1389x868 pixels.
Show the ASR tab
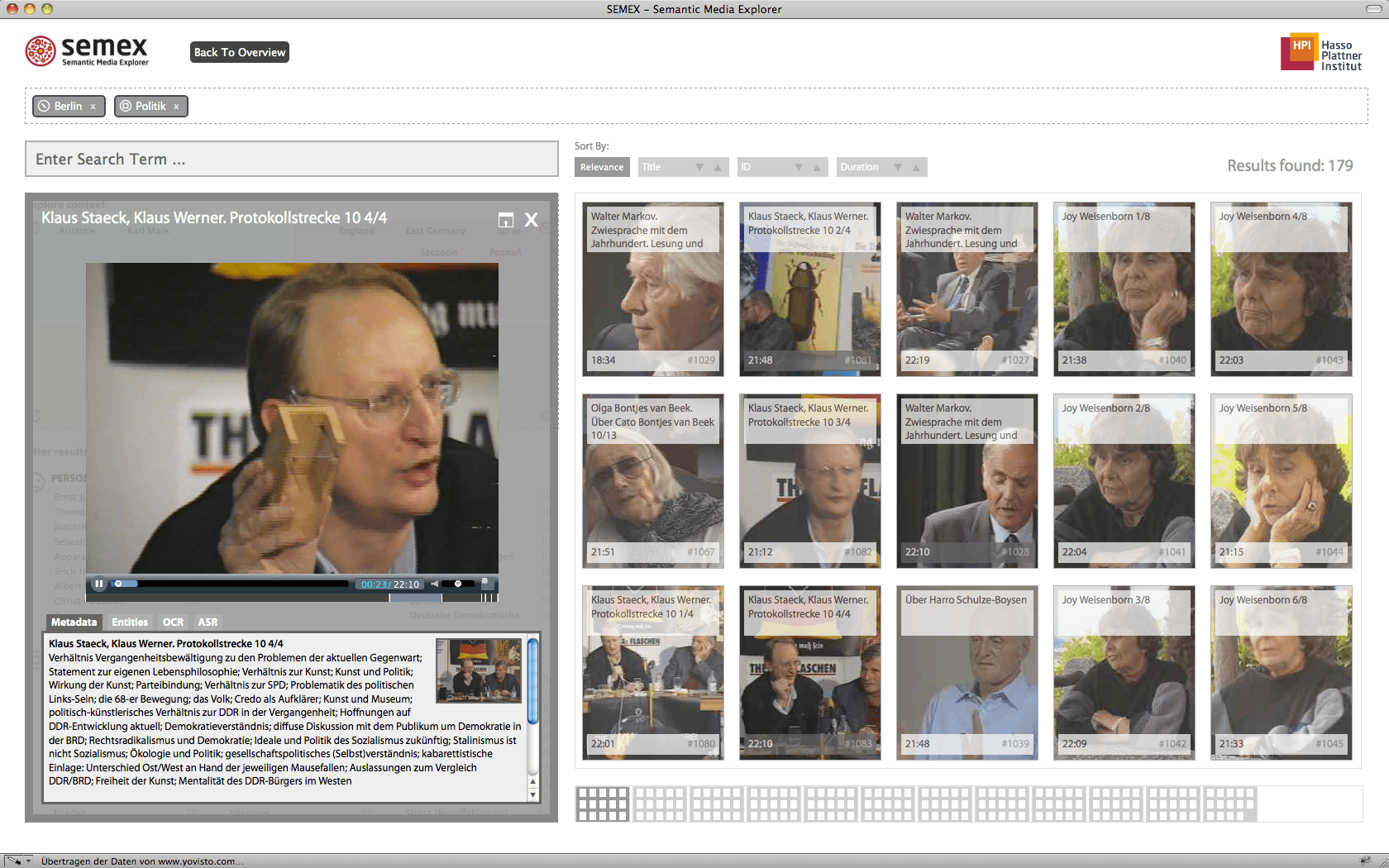pos(208,622)
